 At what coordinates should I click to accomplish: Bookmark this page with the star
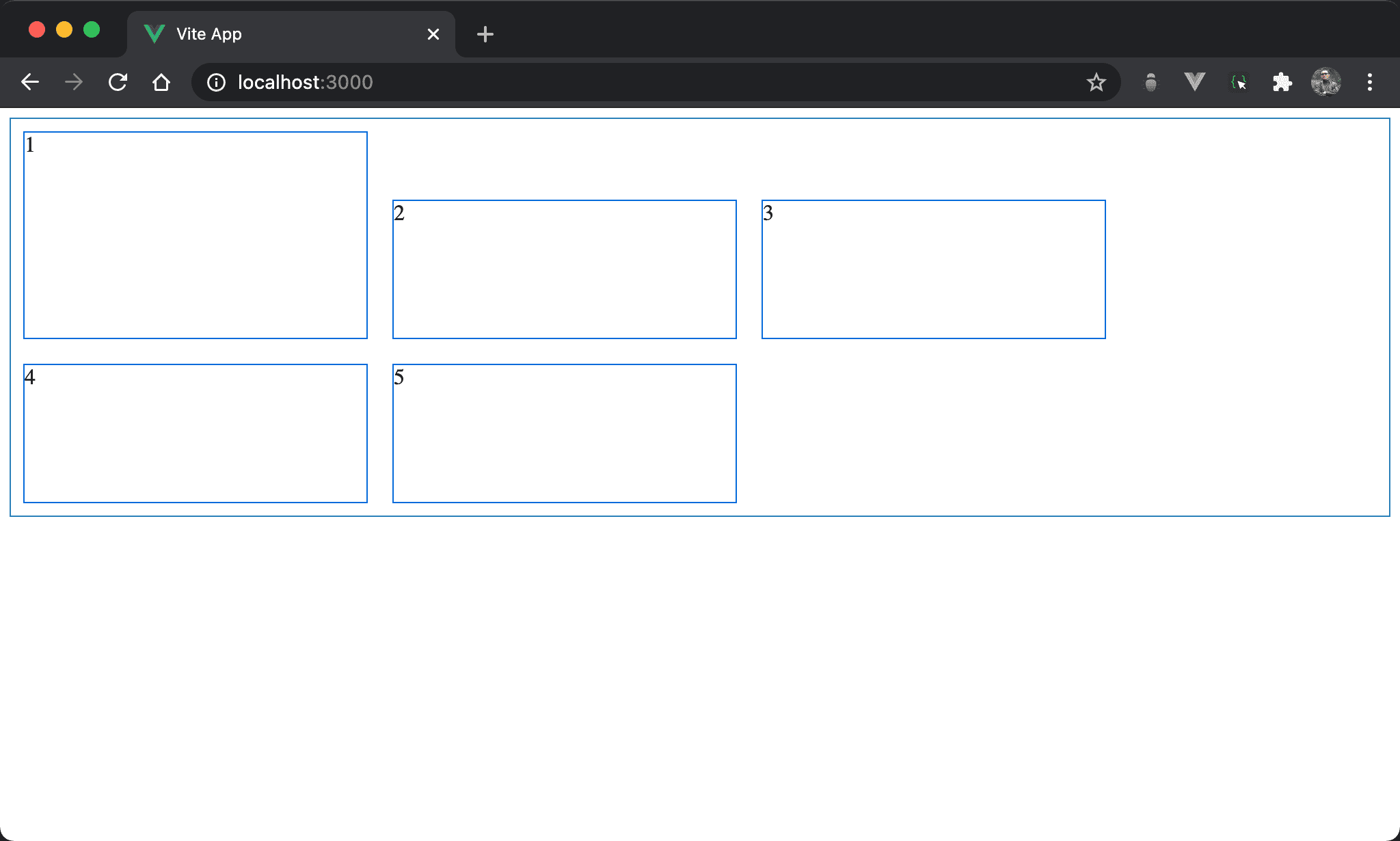coord(1096,82)
